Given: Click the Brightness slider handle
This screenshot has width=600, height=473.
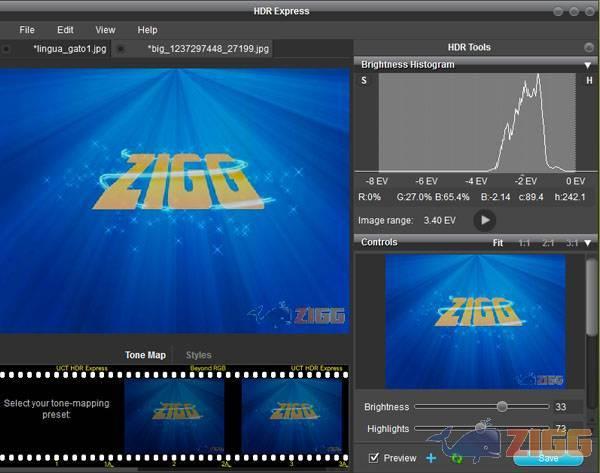Looking at the screenshot, I should 502,407.
